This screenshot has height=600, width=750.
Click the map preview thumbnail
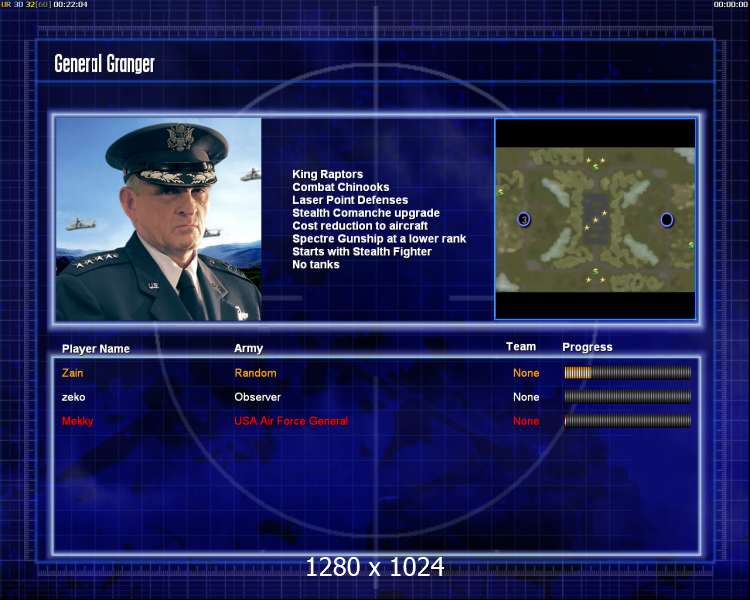coord(595,219)
